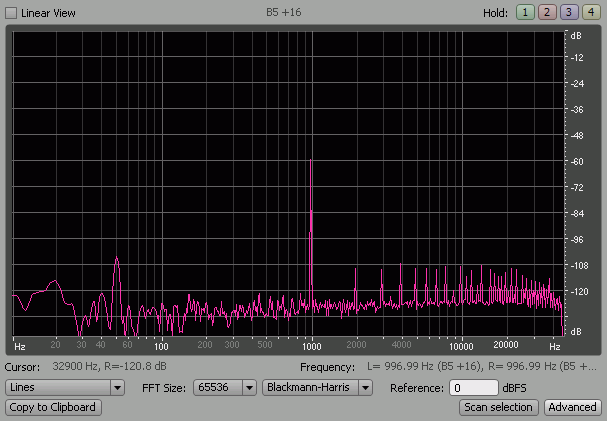Click the -12 label on the dB axis
The width and height of the screenshot is (607, 421).
pos(577,58)
